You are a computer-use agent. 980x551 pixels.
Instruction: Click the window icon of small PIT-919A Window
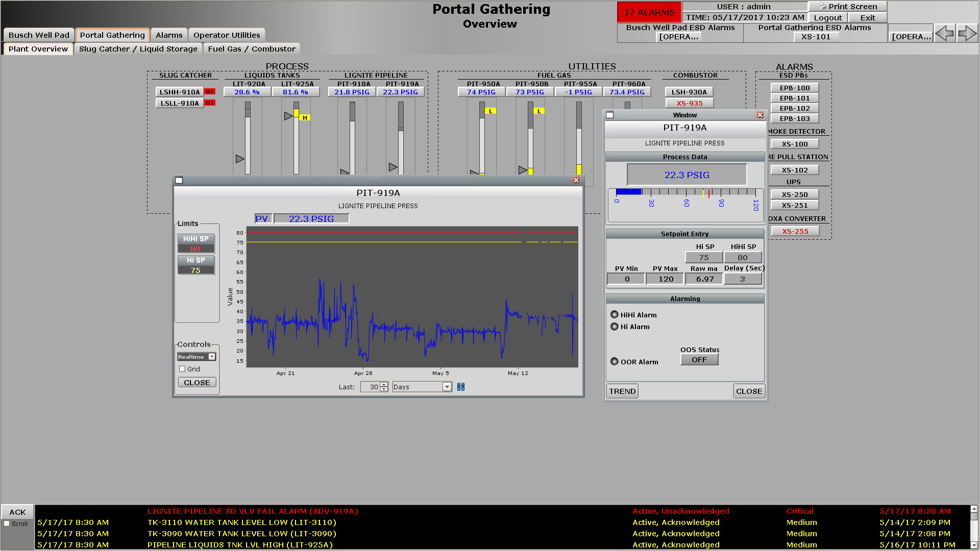pos(610,115)
